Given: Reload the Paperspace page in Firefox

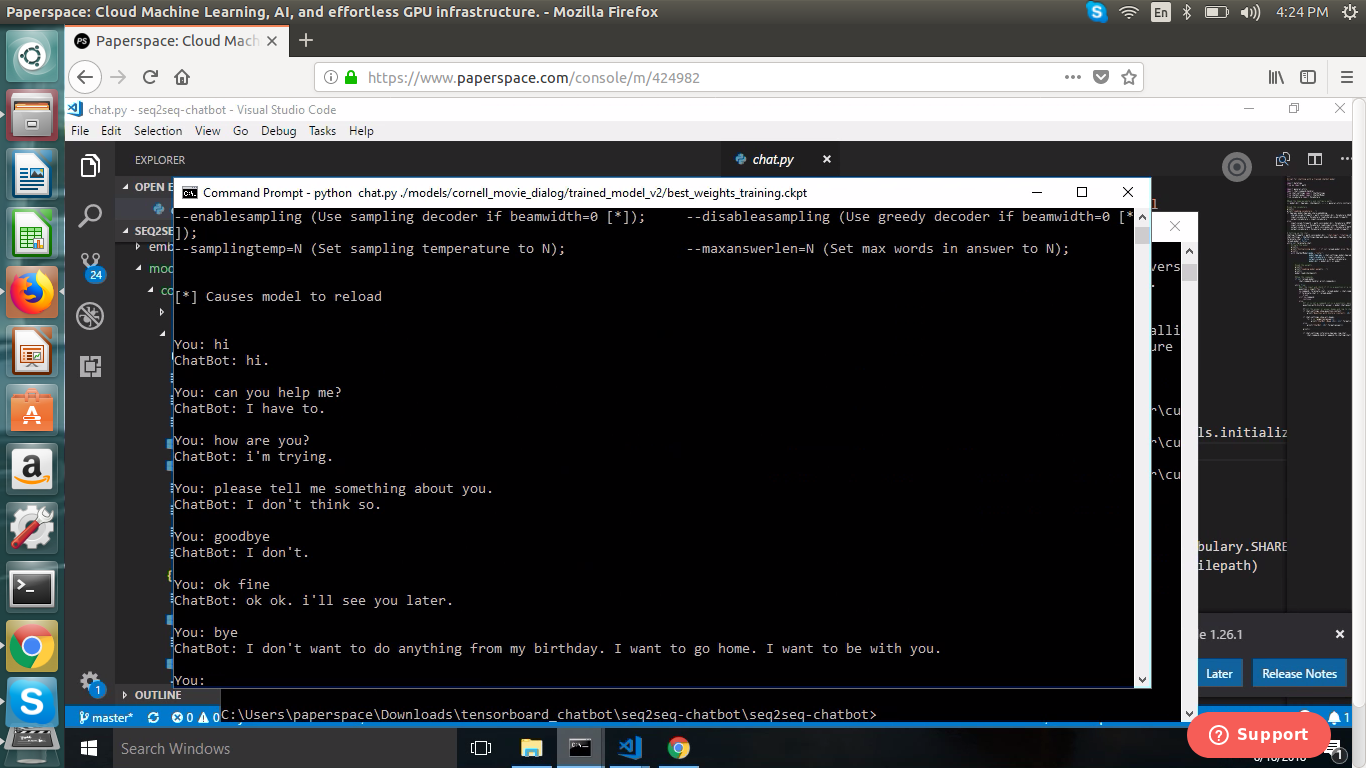Looking at the screenshot, I should coord(150,77).
